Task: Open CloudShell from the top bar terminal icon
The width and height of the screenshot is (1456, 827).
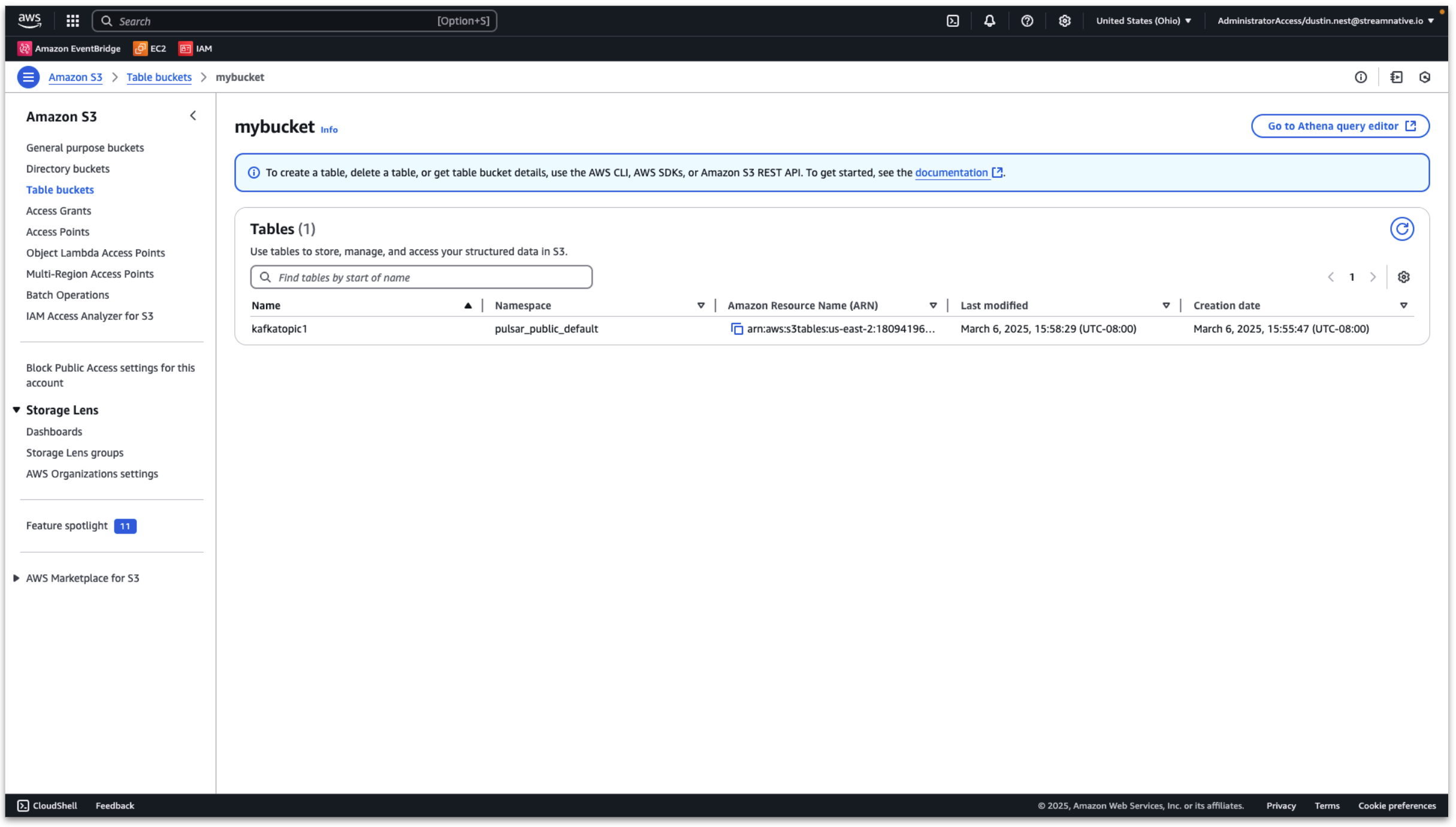Action: point(953,21)
